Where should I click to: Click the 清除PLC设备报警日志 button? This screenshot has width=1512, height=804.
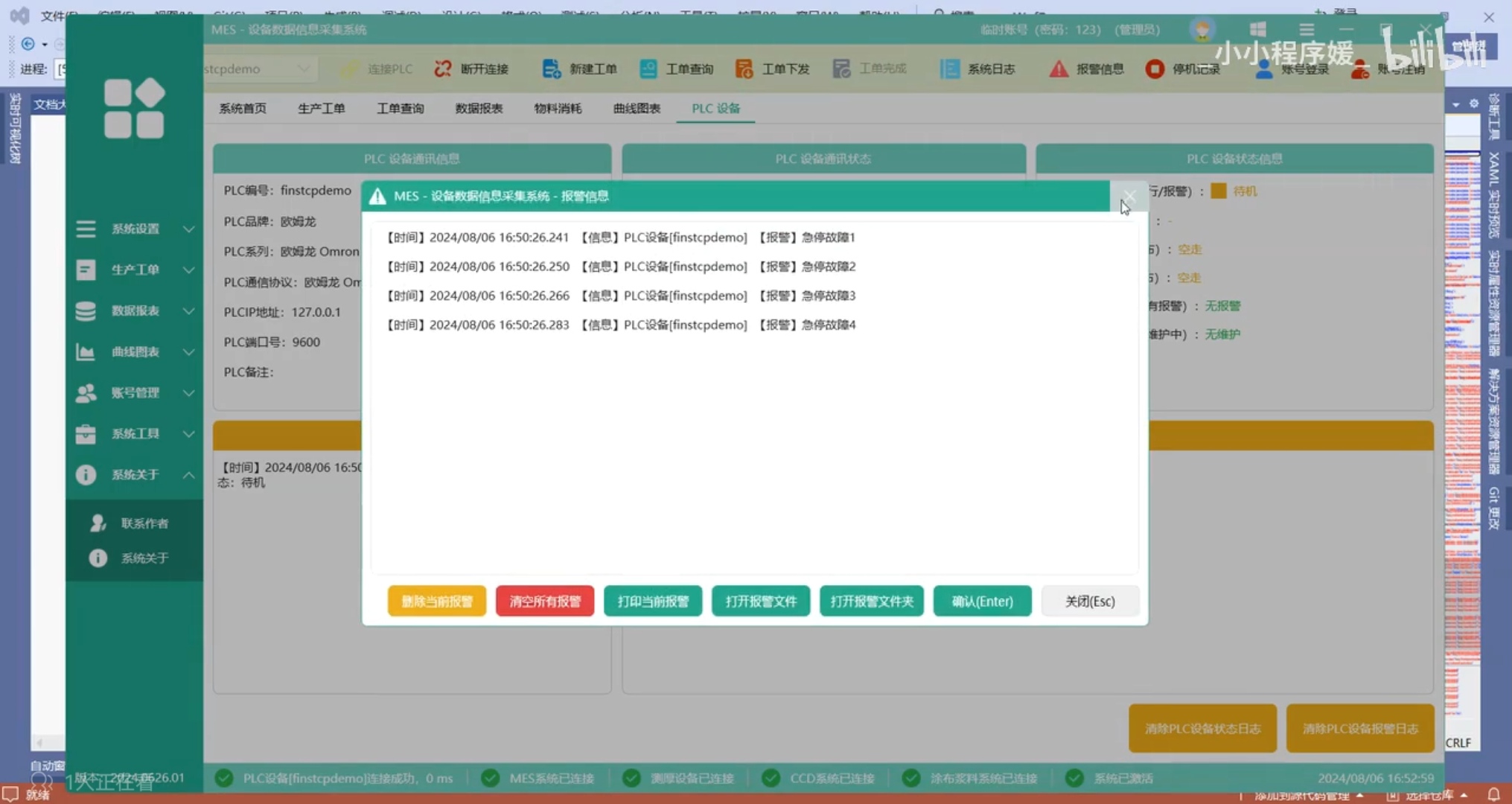point(1359,728)
